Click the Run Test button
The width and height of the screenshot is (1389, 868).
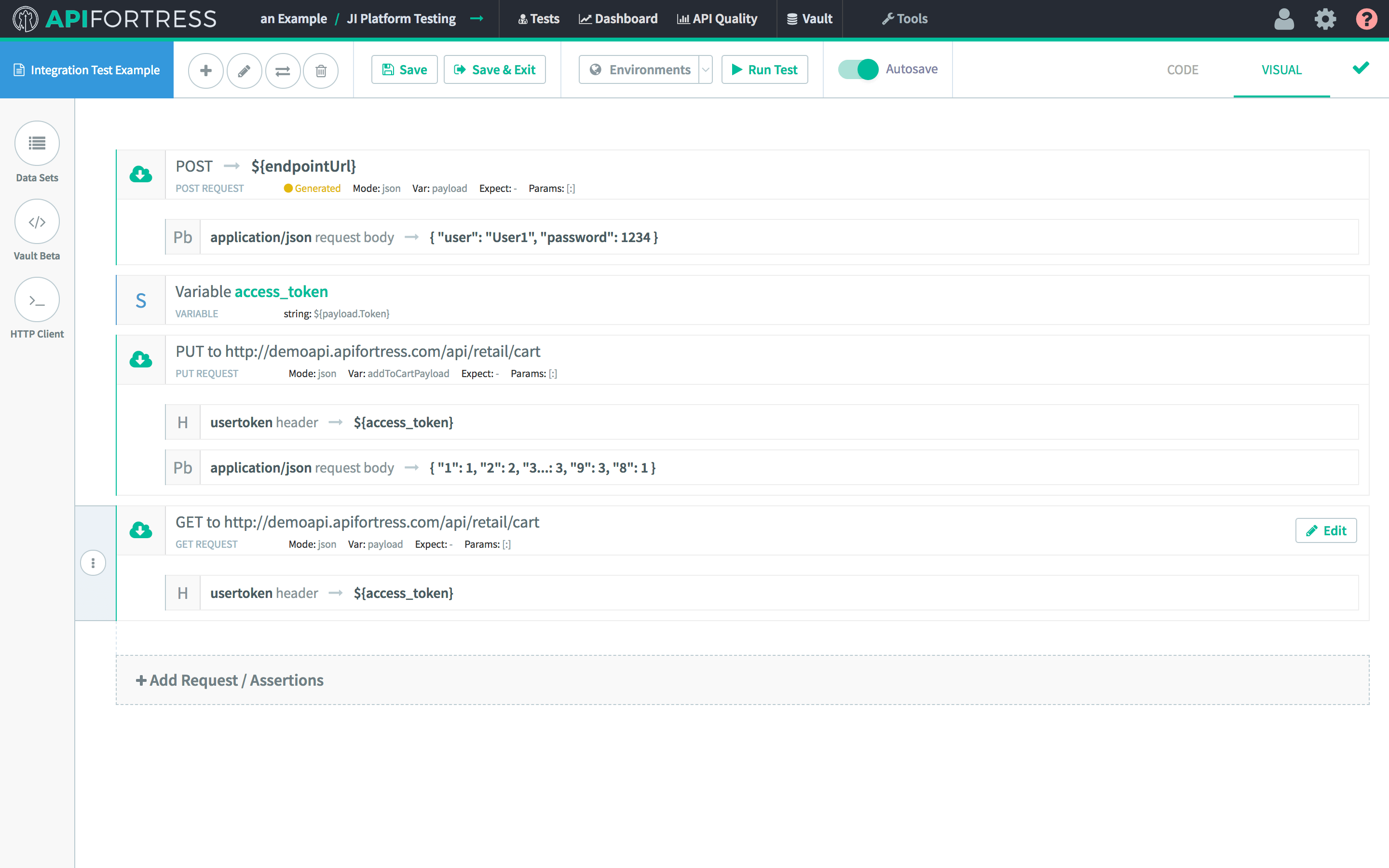coord(764,69)
